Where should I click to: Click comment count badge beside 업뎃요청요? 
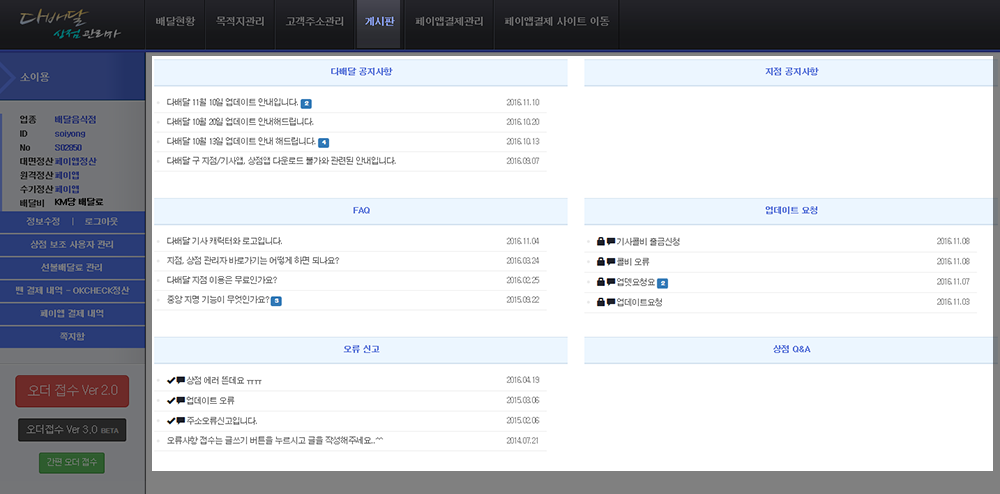click(x=662, y=283)
